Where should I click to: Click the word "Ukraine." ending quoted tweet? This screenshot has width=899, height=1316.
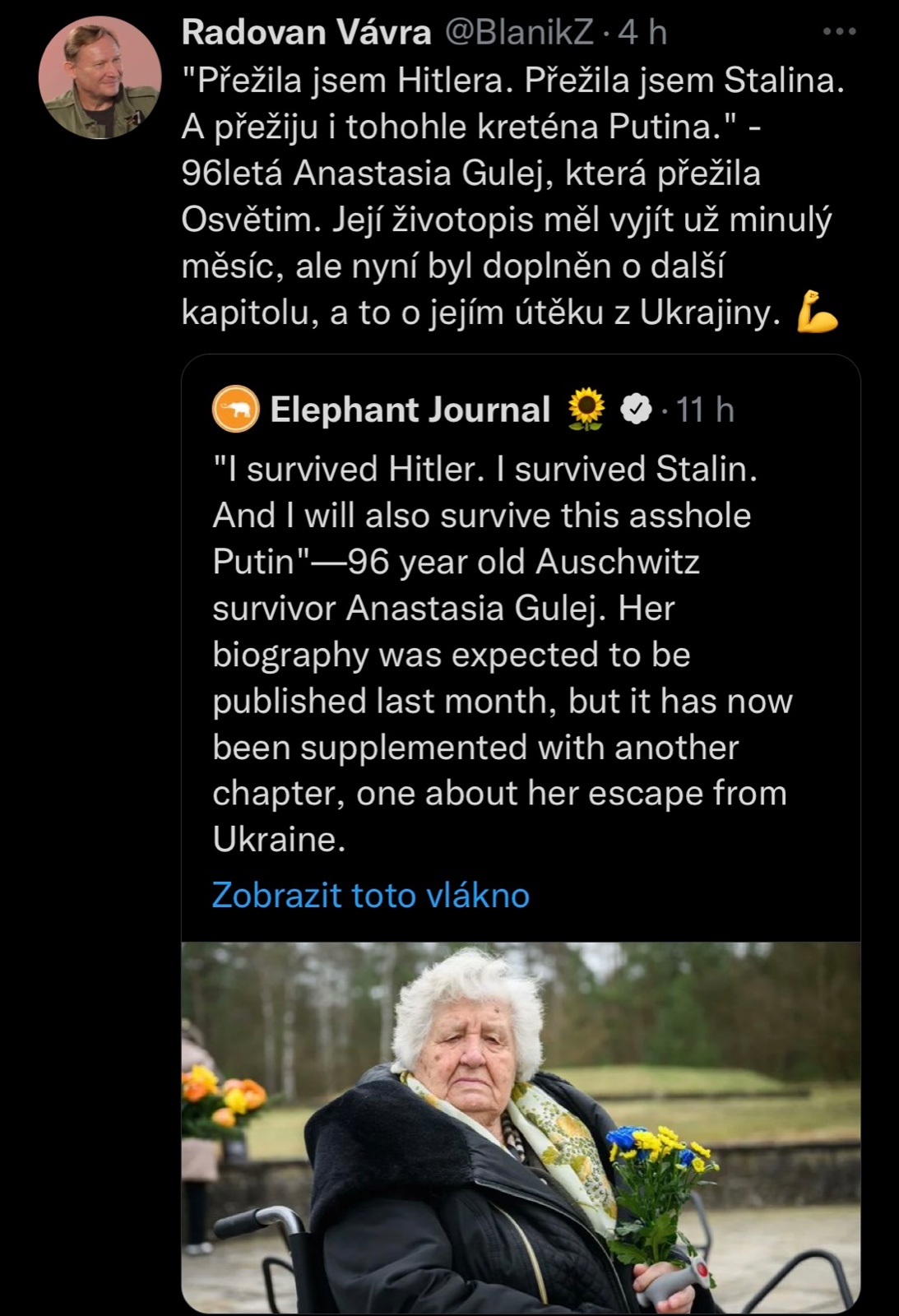click(x=279, y=839)
